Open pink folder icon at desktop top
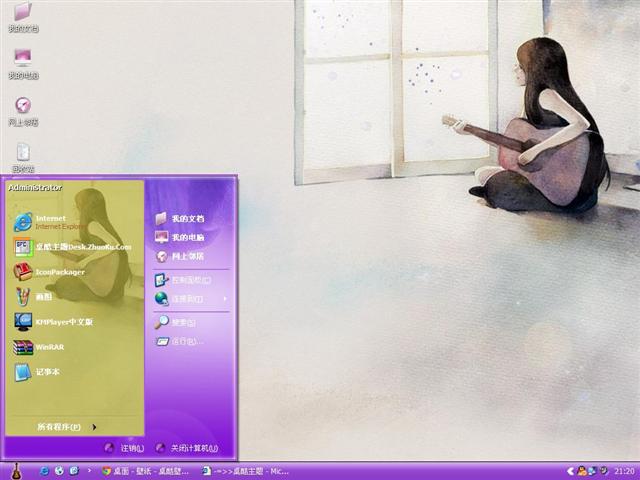The height and width of the screenshot is (480, 640). tap(23, 17)
